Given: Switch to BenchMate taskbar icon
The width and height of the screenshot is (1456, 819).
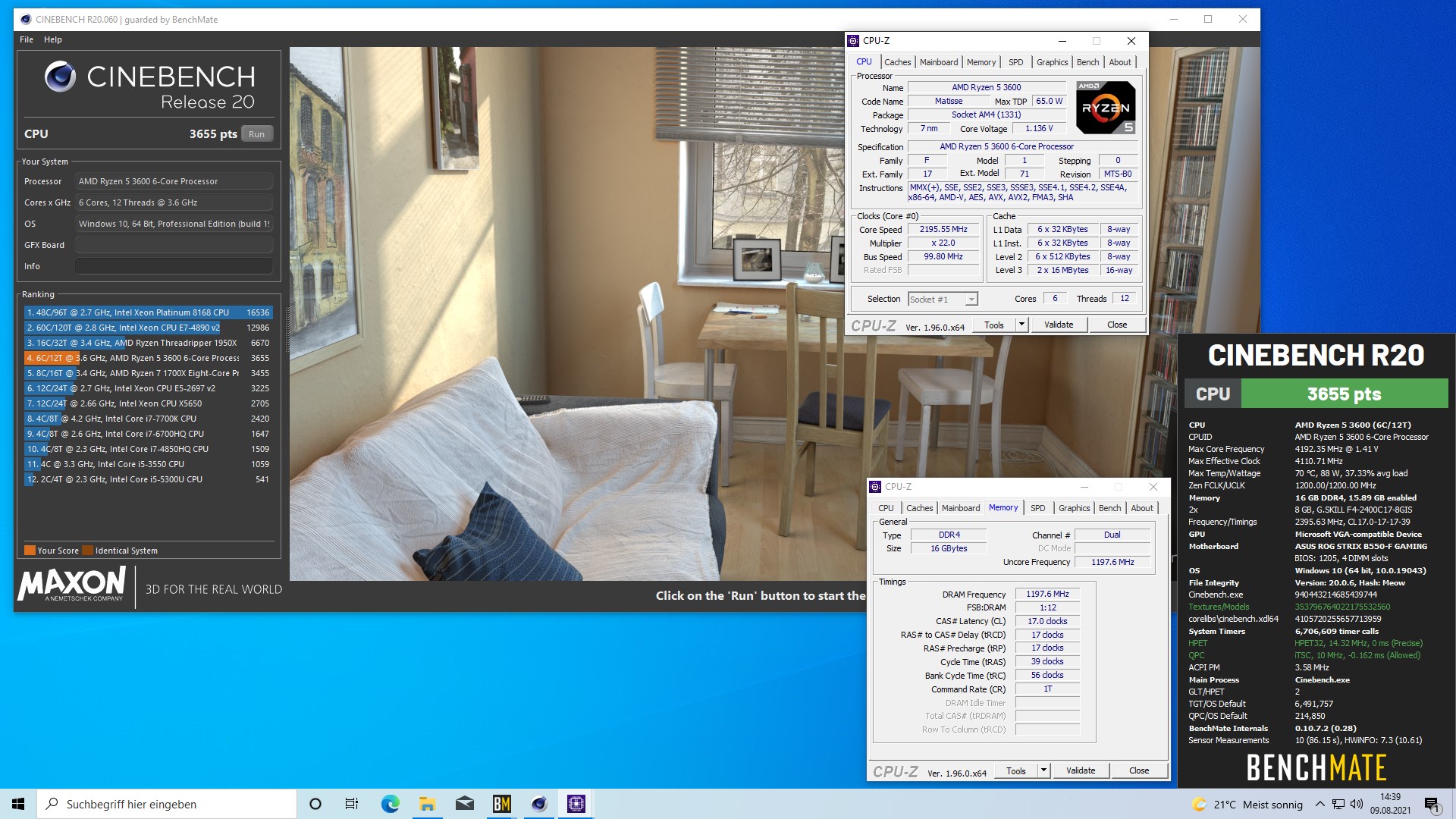Looking at the screenshot, I should click(501, 804).
